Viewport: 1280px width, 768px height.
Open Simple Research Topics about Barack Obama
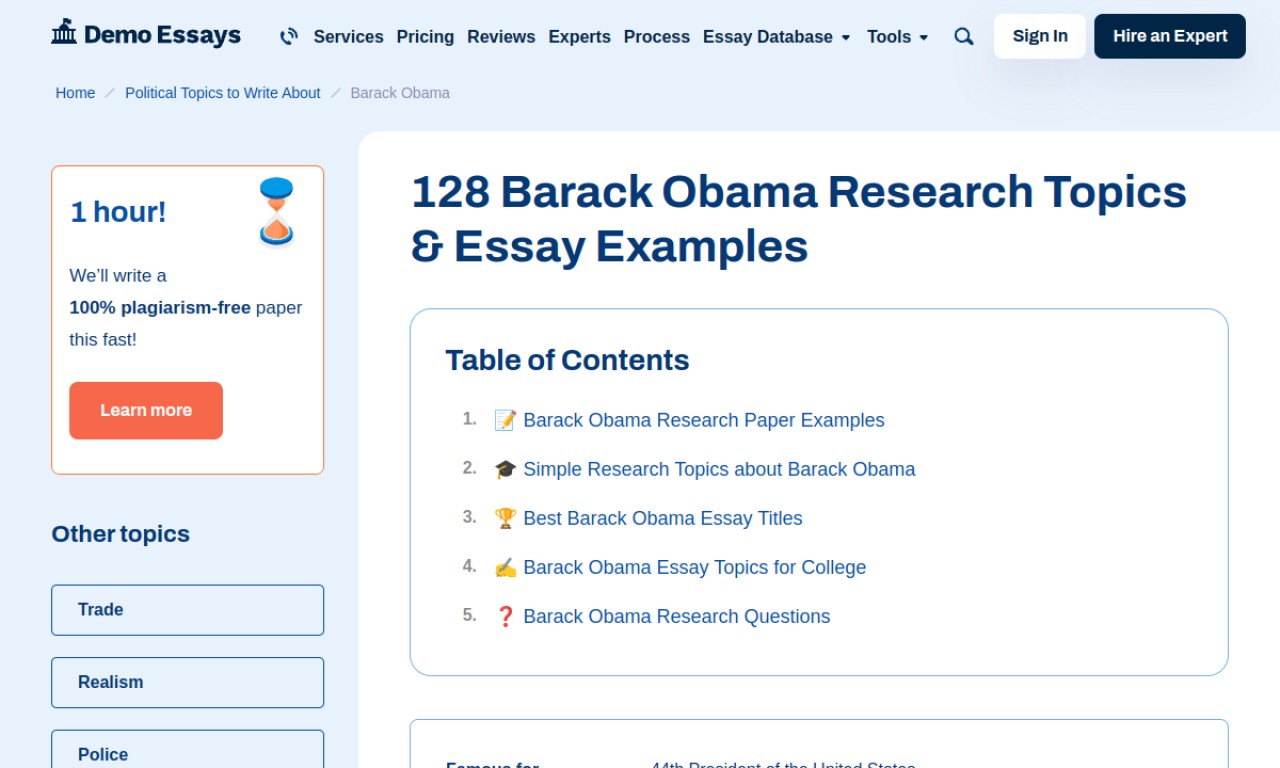pos(719,469)
